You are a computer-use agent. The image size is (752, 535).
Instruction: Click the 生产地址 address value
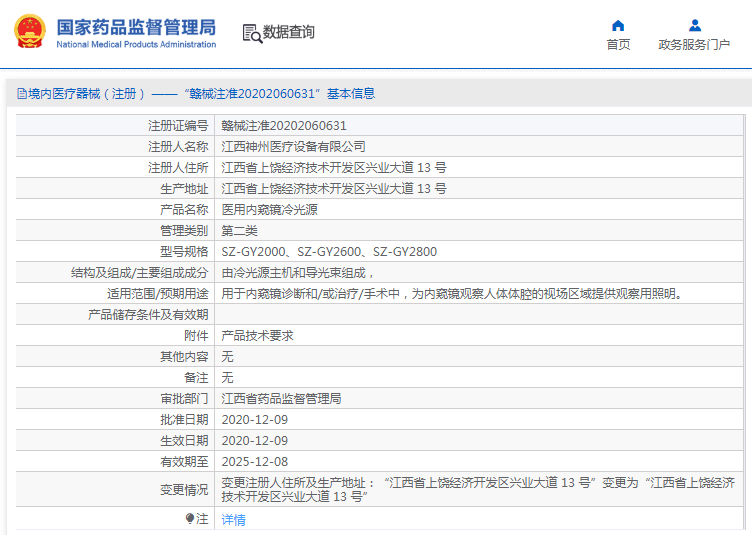pyautogui.click(x=334, y=189)
